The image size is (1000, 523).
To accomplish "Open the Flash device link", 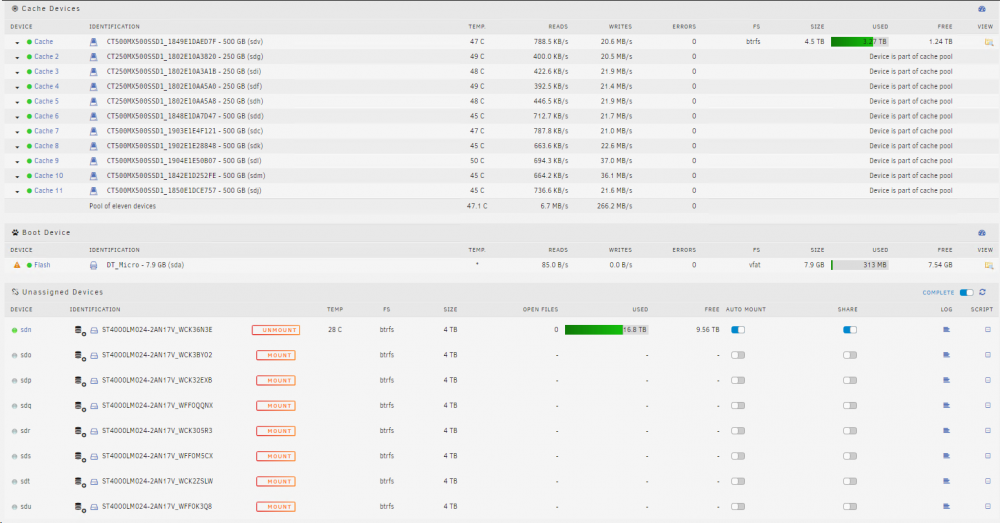I will pyautogui.click(x=42, y=265).
